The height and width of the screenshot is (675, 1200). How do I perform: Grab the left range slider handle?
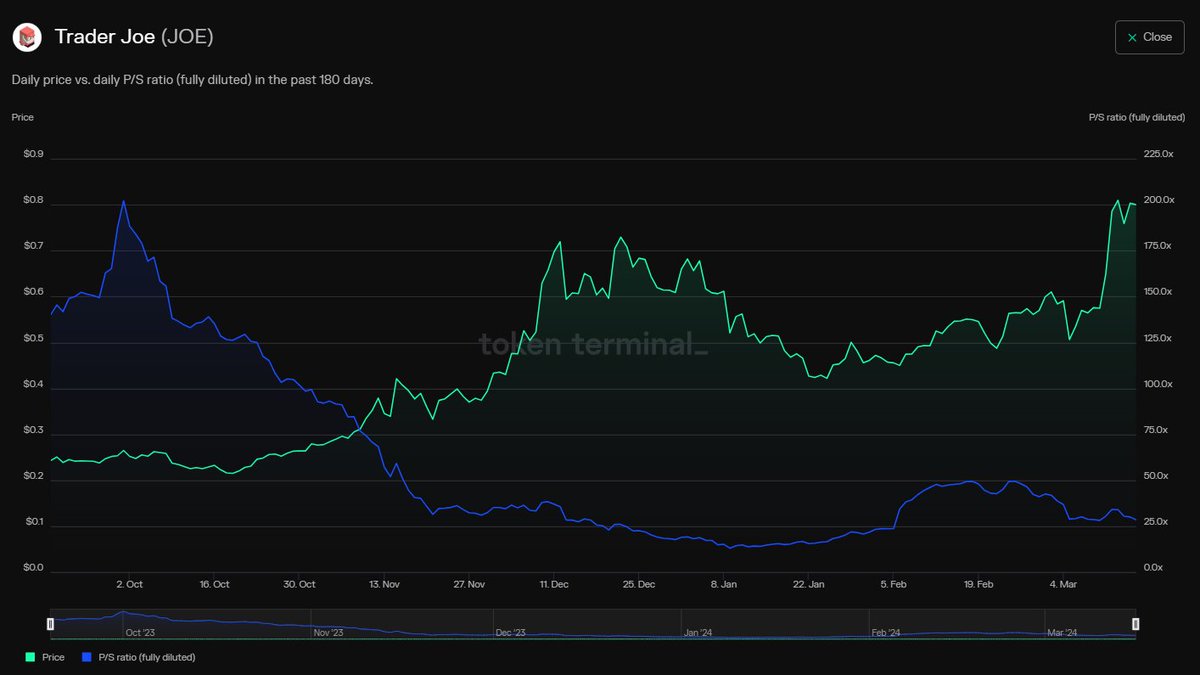click(x=51, y=624)
